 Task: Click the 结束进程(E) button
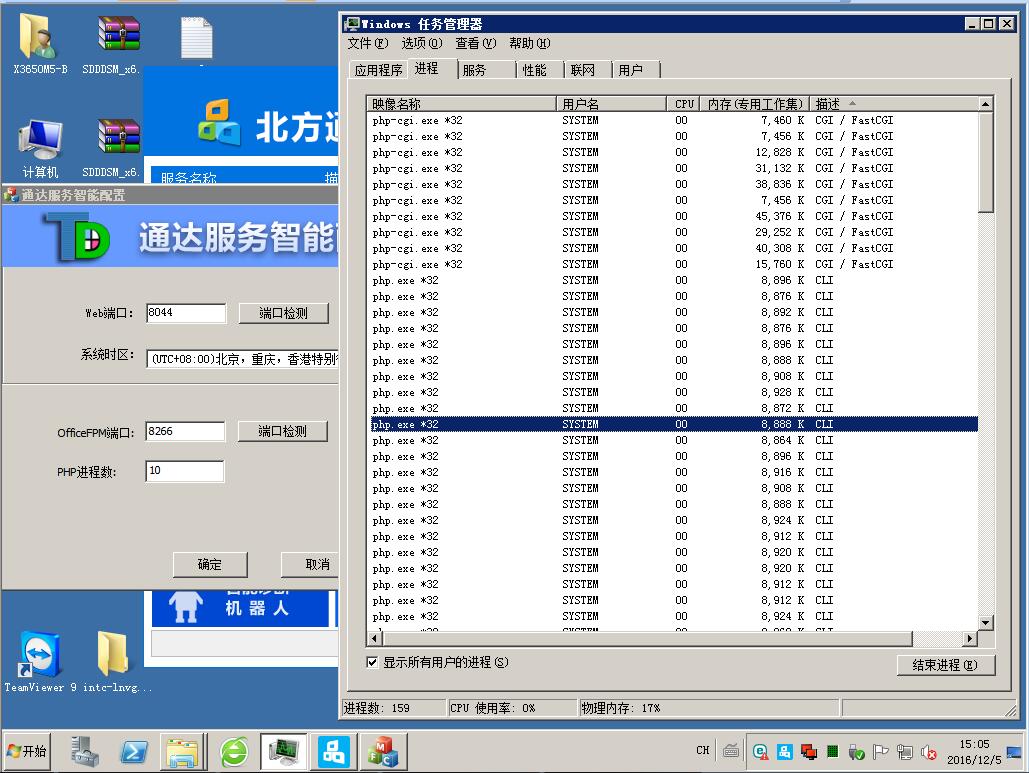coord(938,665)
